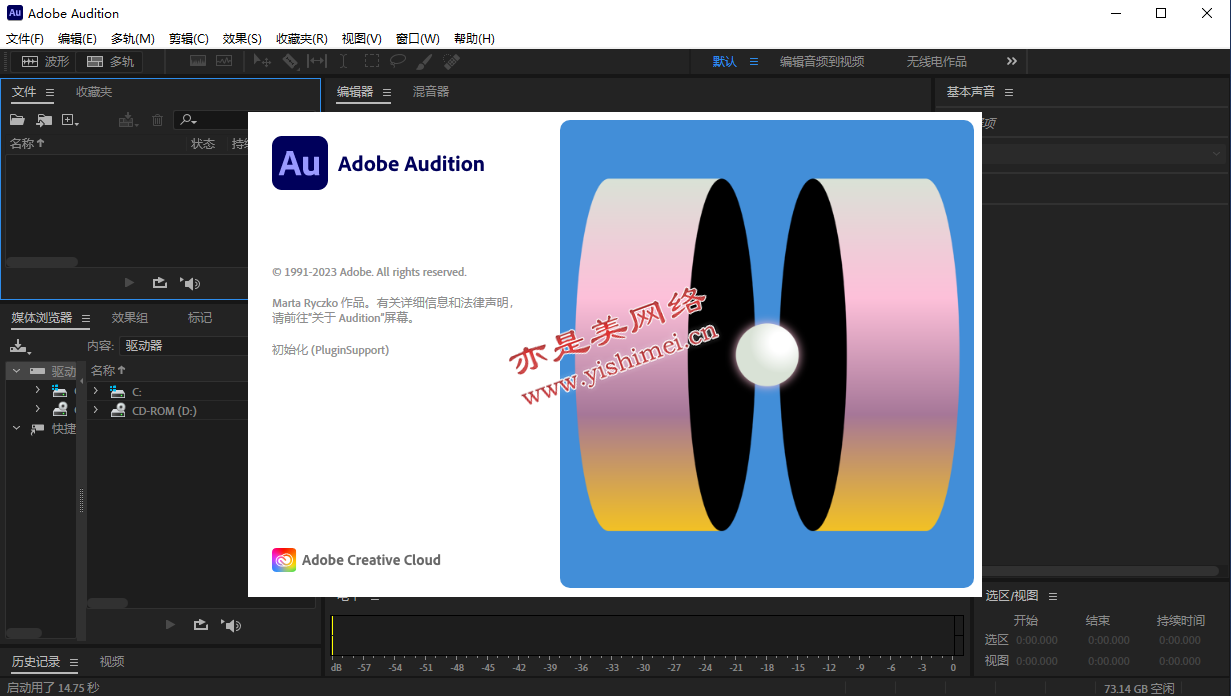Screen dimensions: 1231x696
Task: Collapse the 快捷 shortcuts tree node
Action: pos(16,428)
